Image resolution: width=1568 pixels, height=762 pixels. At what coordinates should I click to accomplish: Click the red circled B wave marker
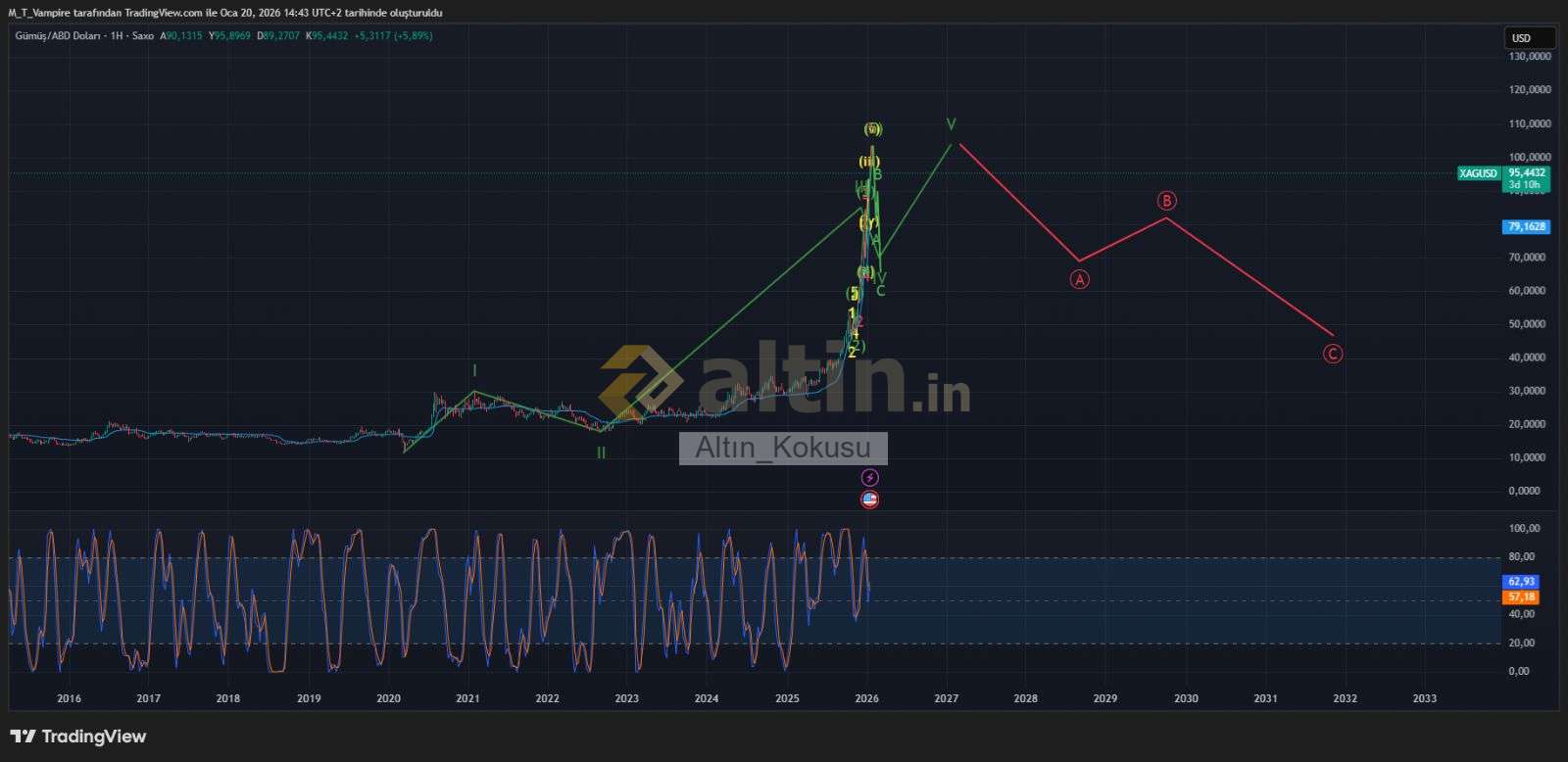[1166, 201]
